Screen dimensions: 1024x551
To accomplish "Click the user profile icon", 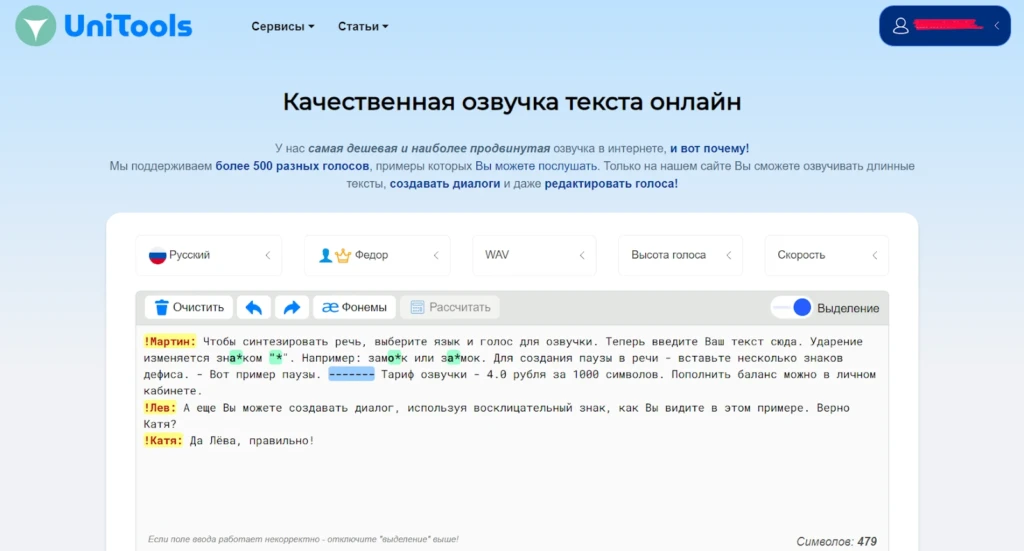I will click(901, 26).
